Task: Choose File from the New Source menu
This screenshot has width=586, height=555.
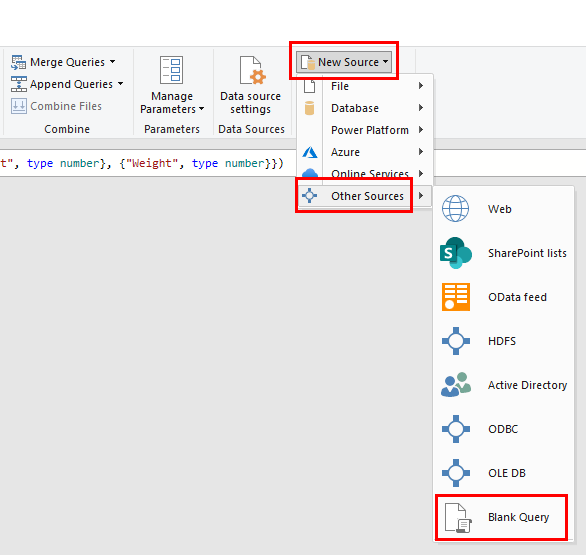Action: pyautogui.click(x=365, y=86)
